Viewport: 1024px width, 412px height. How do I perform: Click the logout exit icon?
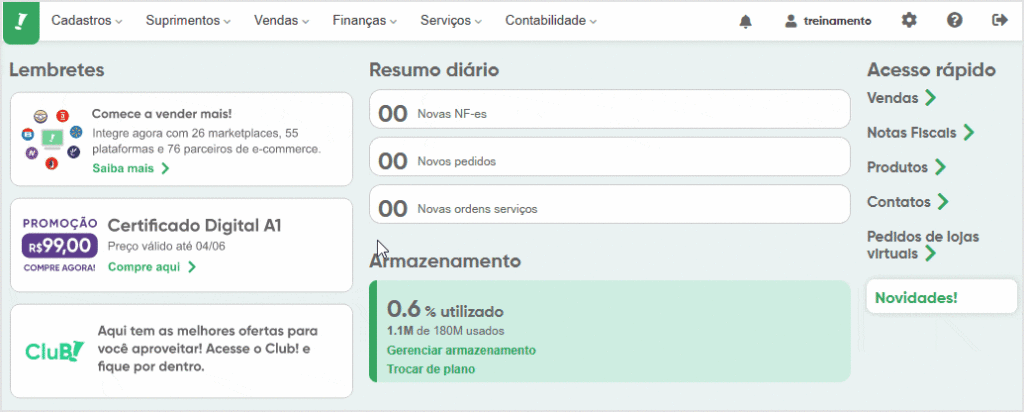pyautogui.click(x=999, y=20)
